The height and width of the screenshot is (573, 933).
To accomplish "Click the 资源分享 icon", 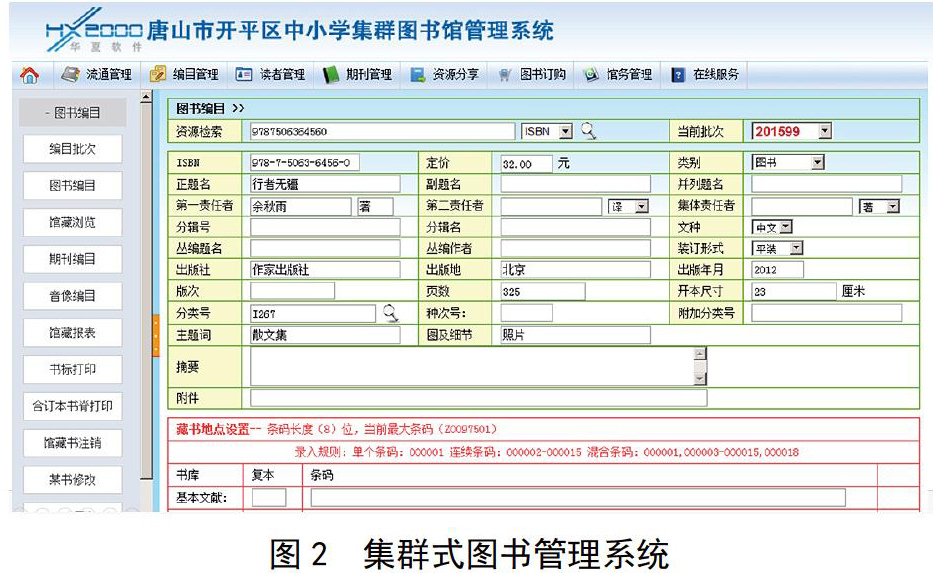I will point(417,74).
